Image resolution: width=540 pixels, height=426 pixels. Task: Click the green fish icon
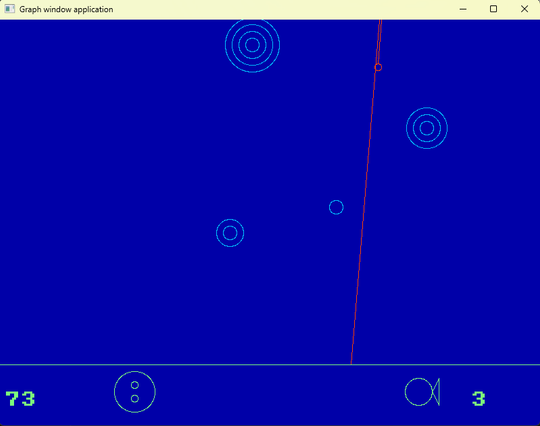tap(422, 392)
